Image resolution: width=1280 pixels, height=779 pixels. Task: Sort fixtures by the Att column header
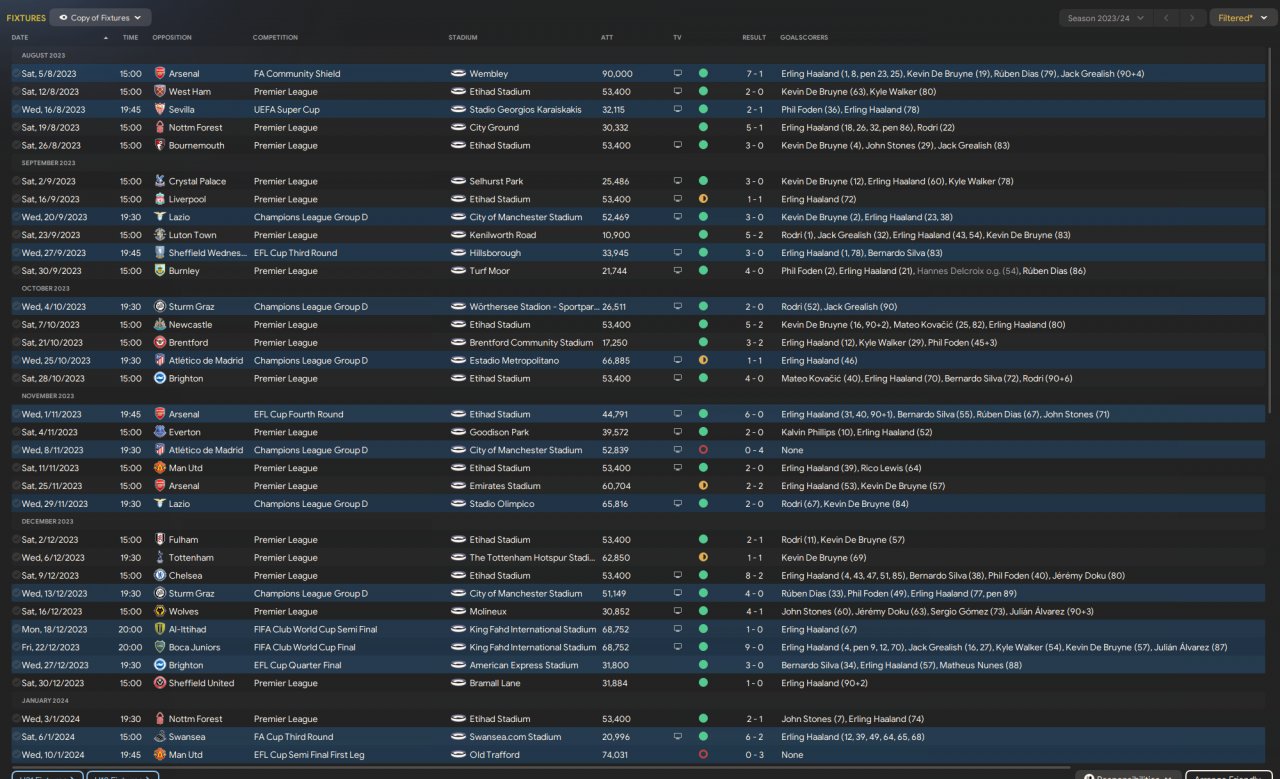click(x=607, y=38)
